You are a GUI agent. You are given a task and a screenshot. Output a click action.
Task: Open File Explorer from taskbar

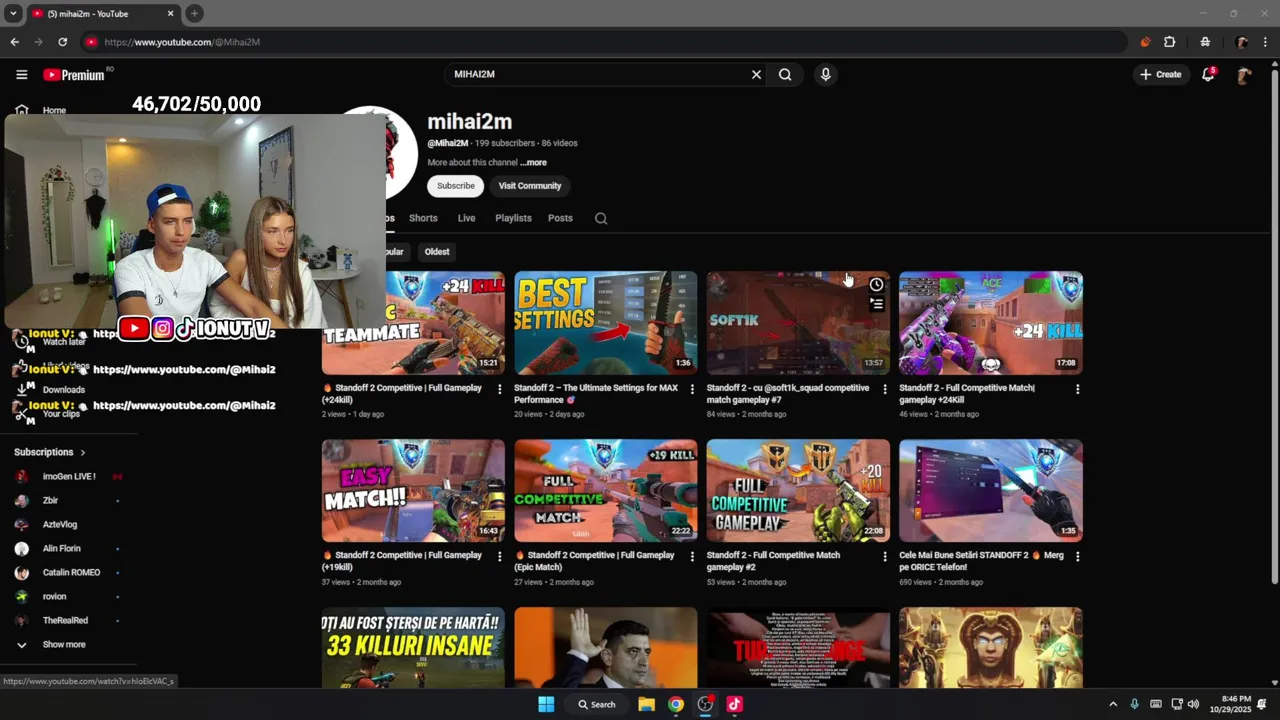pyautogui.click(x=646, y=704)
